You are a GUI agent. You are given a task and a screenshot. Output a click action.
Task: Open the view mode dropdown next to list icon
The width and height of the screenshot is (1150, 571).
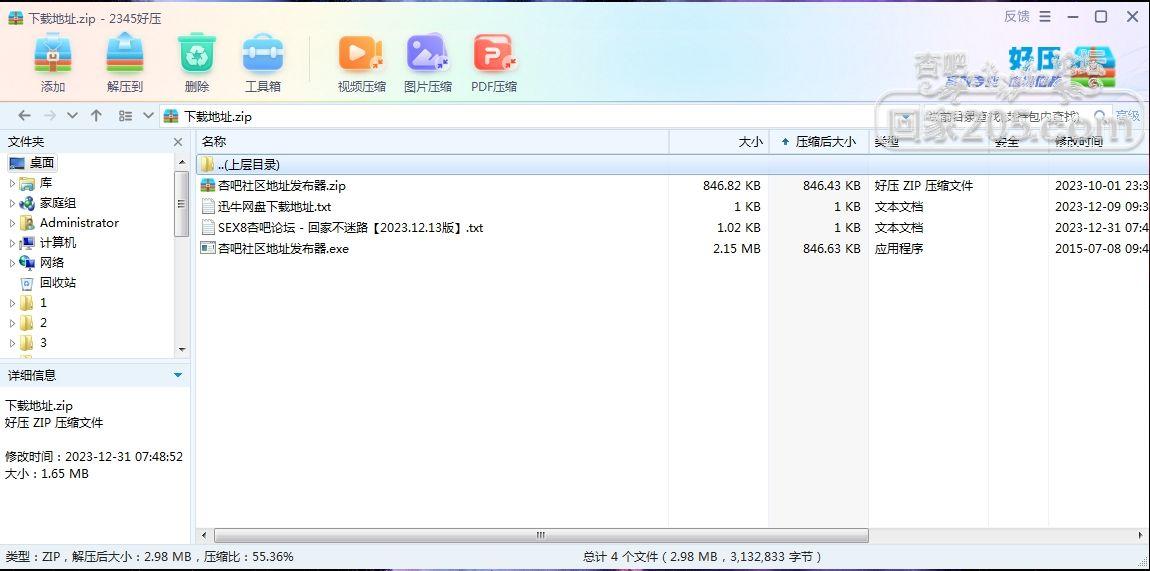point(148,116)
